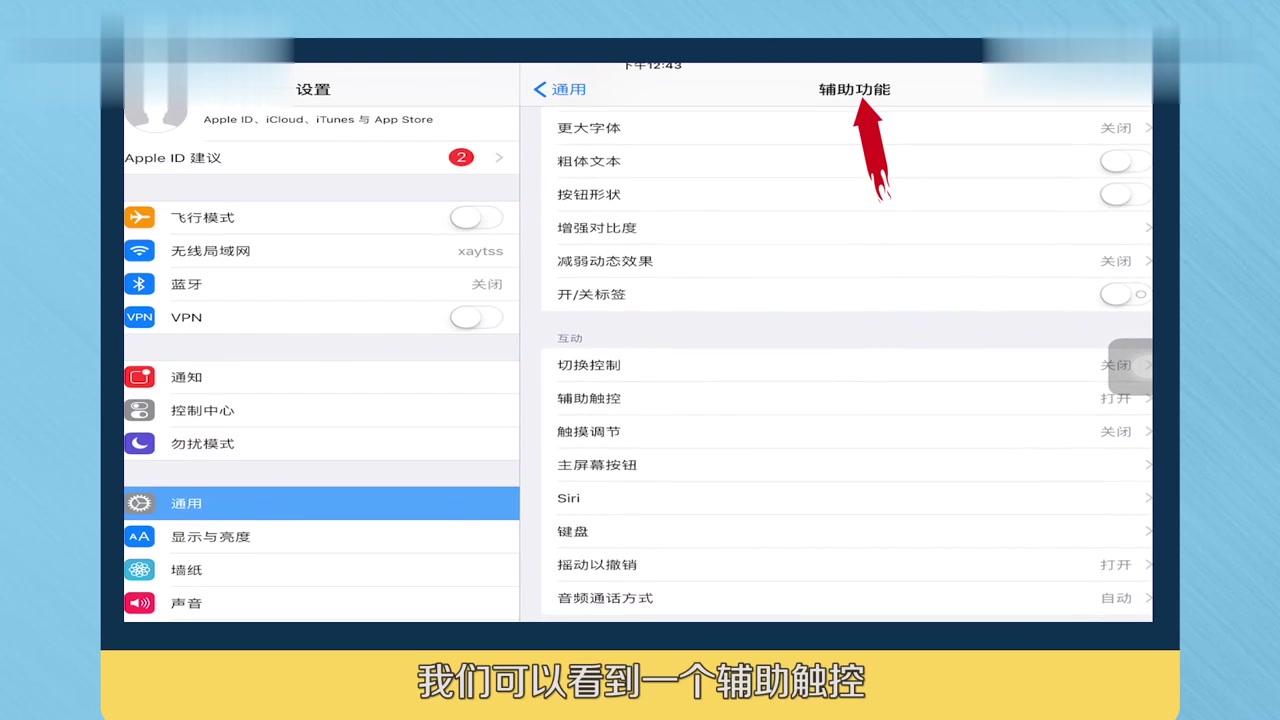Tap the Display & Brightness (显示与亮度) icon
Viewport: 1280px width, 720px height.
[140, 536]
